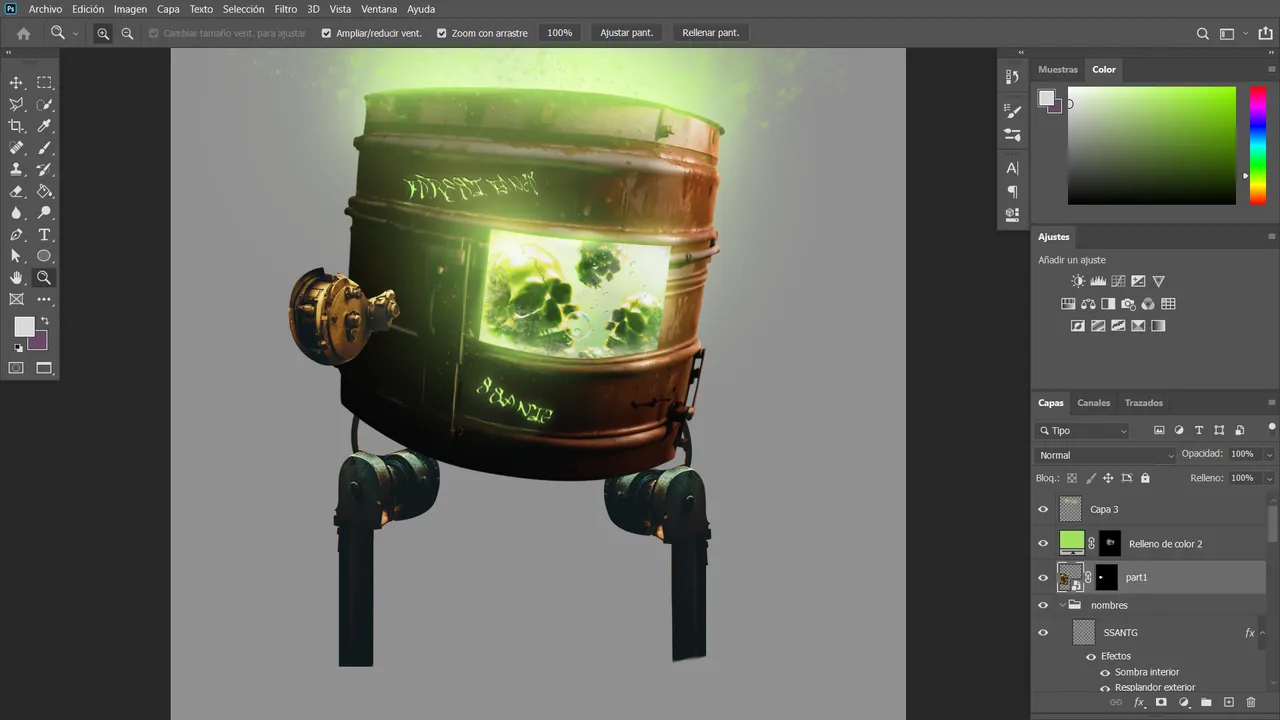
Task: Select the Dodge tool
Action: [x=44, y=213]
